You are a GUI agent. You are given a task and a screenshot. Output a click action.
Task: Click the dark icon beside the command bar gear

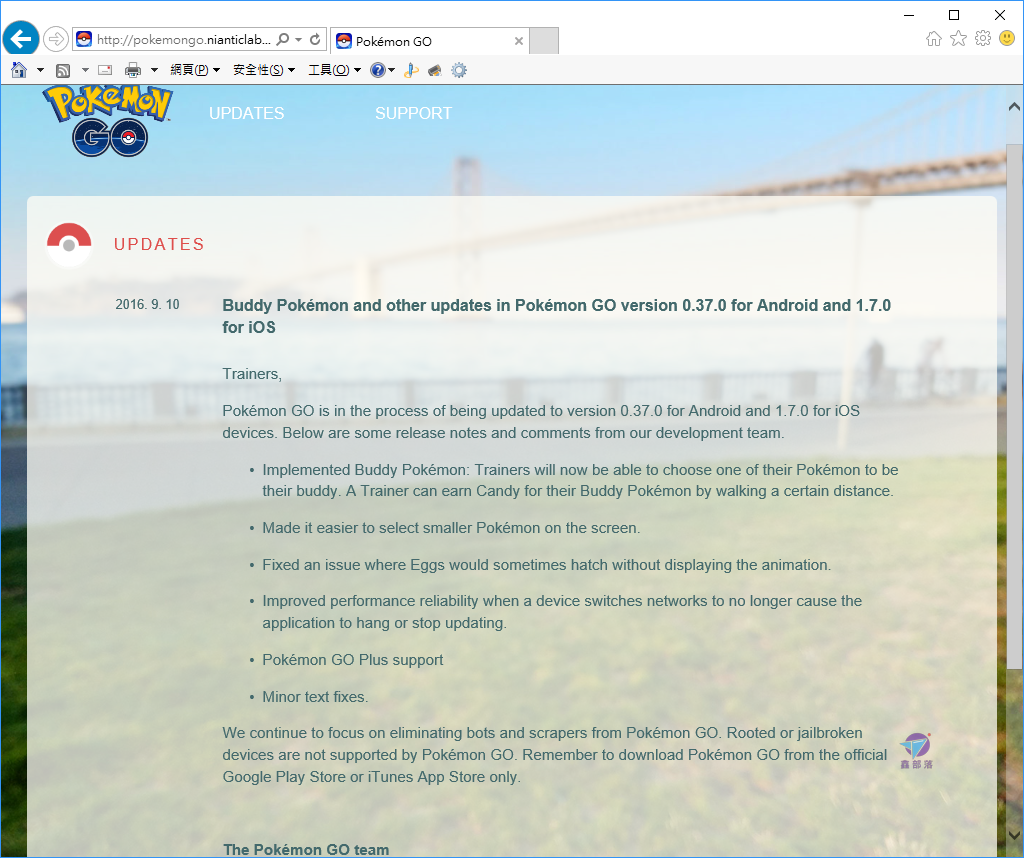pos(435,70)
